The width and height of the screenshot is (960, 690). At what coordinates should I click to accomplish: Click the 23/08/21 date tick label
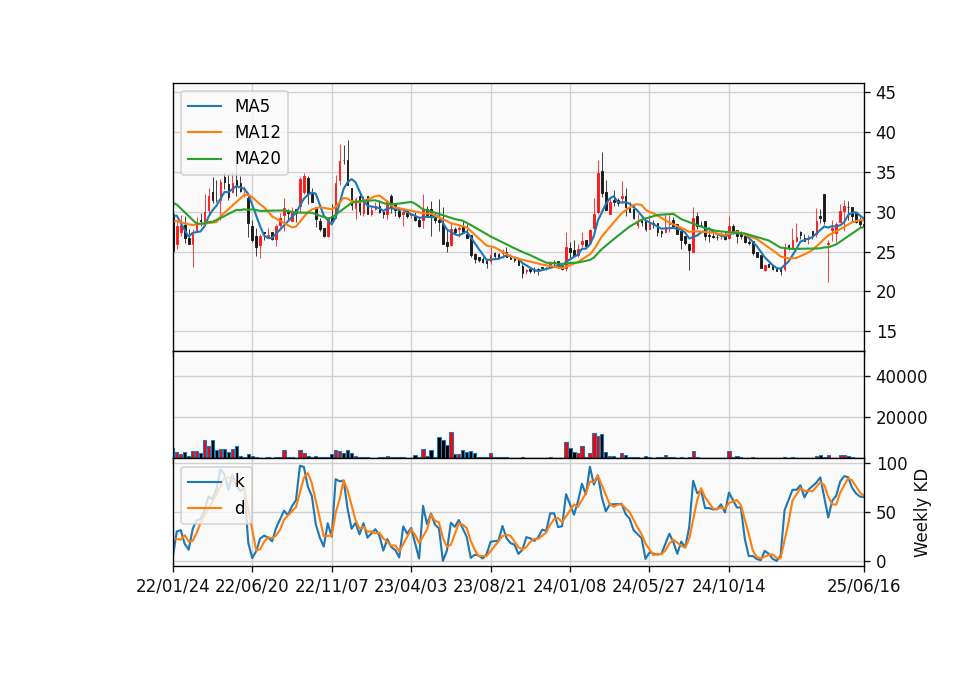click(x=490, y=586)
